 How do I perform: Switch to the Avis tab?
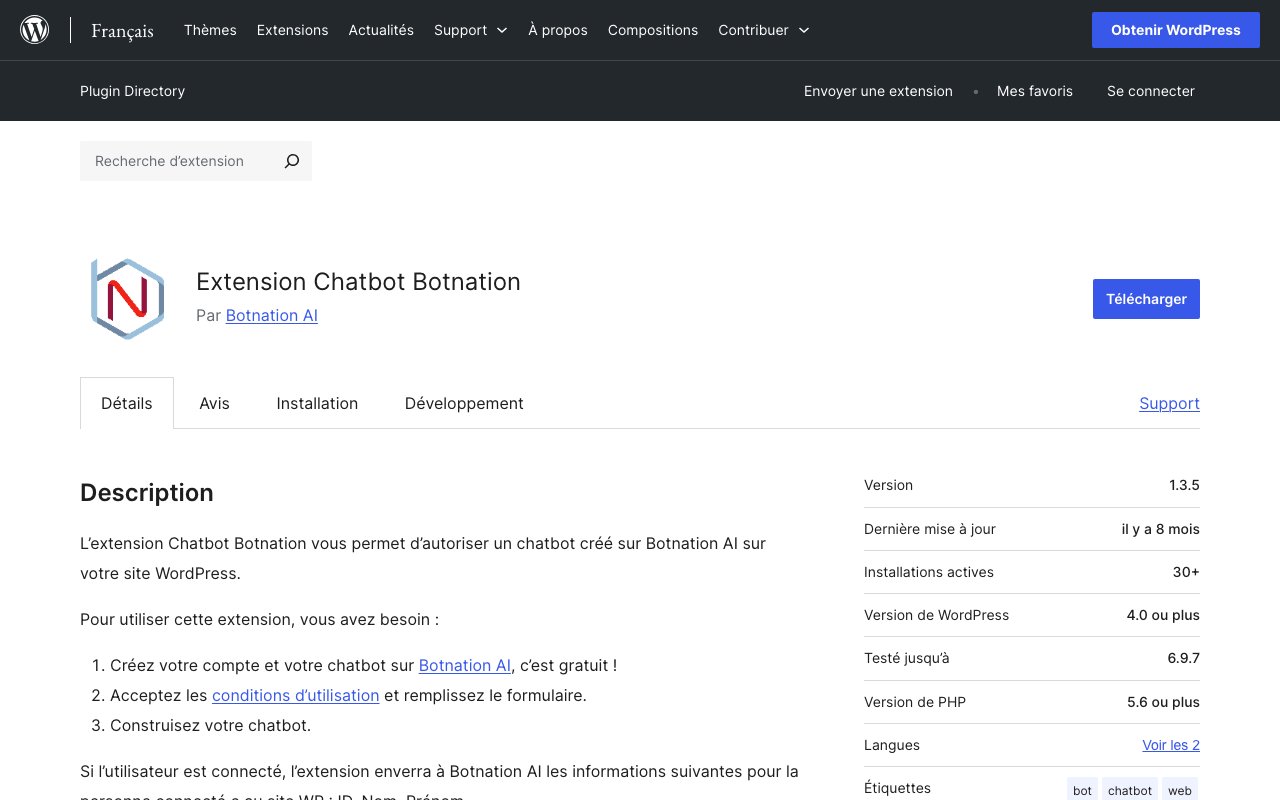[214, 403]
